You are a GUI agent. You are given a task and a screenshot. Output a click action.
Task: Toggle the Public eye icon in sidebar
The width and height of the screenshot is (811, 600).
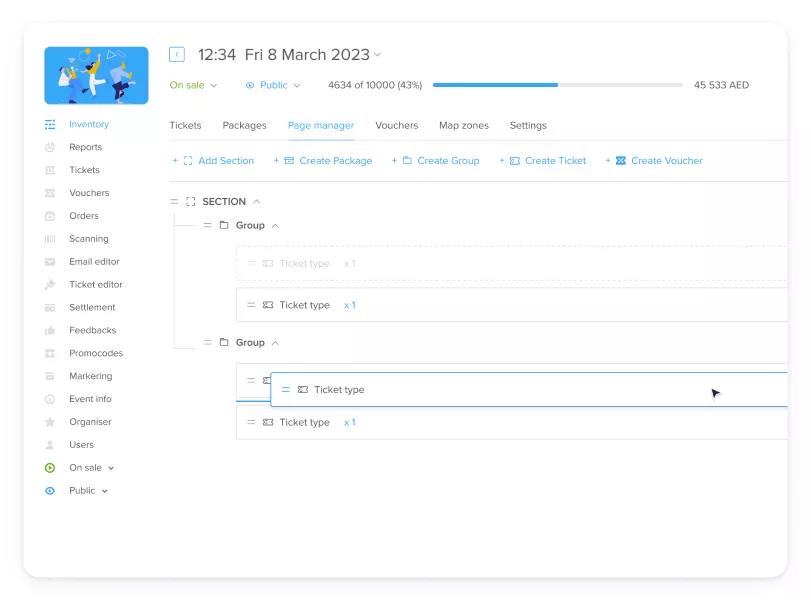50,491
